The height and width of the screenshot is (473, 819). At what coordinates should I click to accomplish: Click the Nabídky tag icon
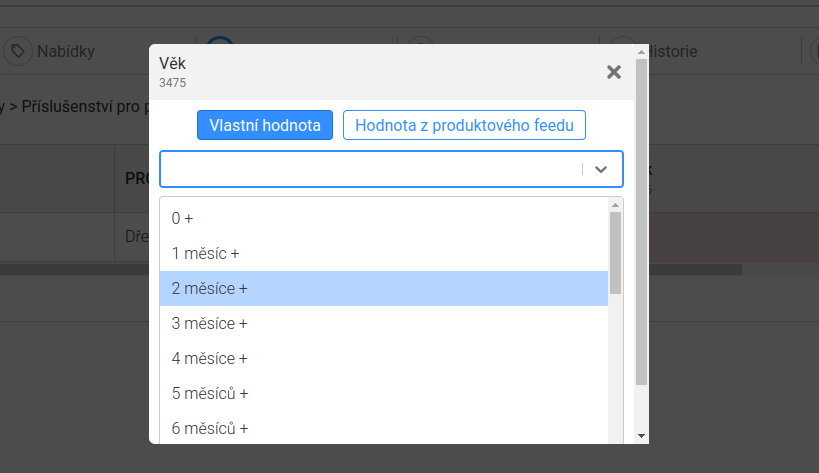[18, 51]
